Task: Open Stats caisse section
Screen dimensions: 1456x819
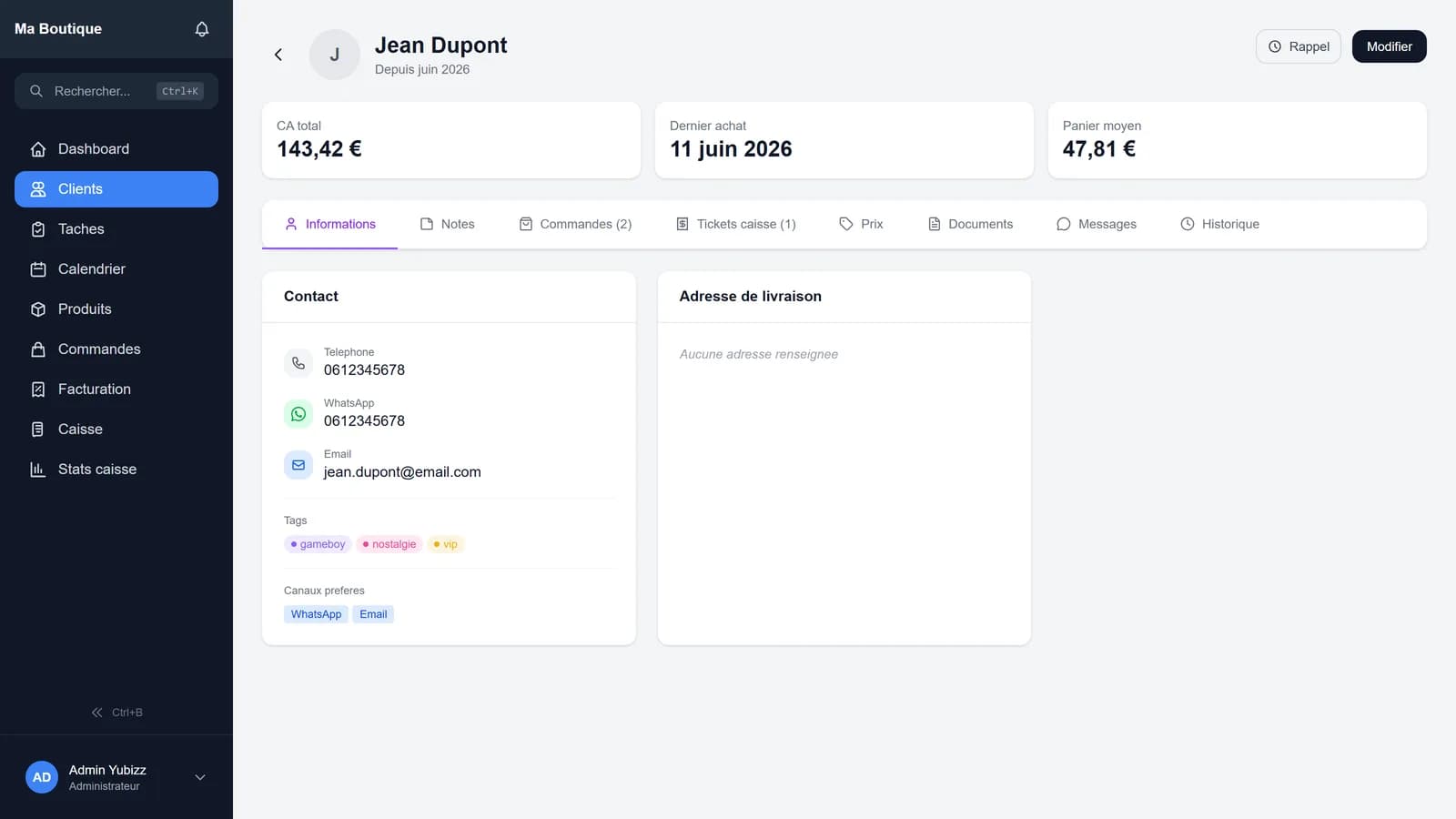Action: point(116,470)
